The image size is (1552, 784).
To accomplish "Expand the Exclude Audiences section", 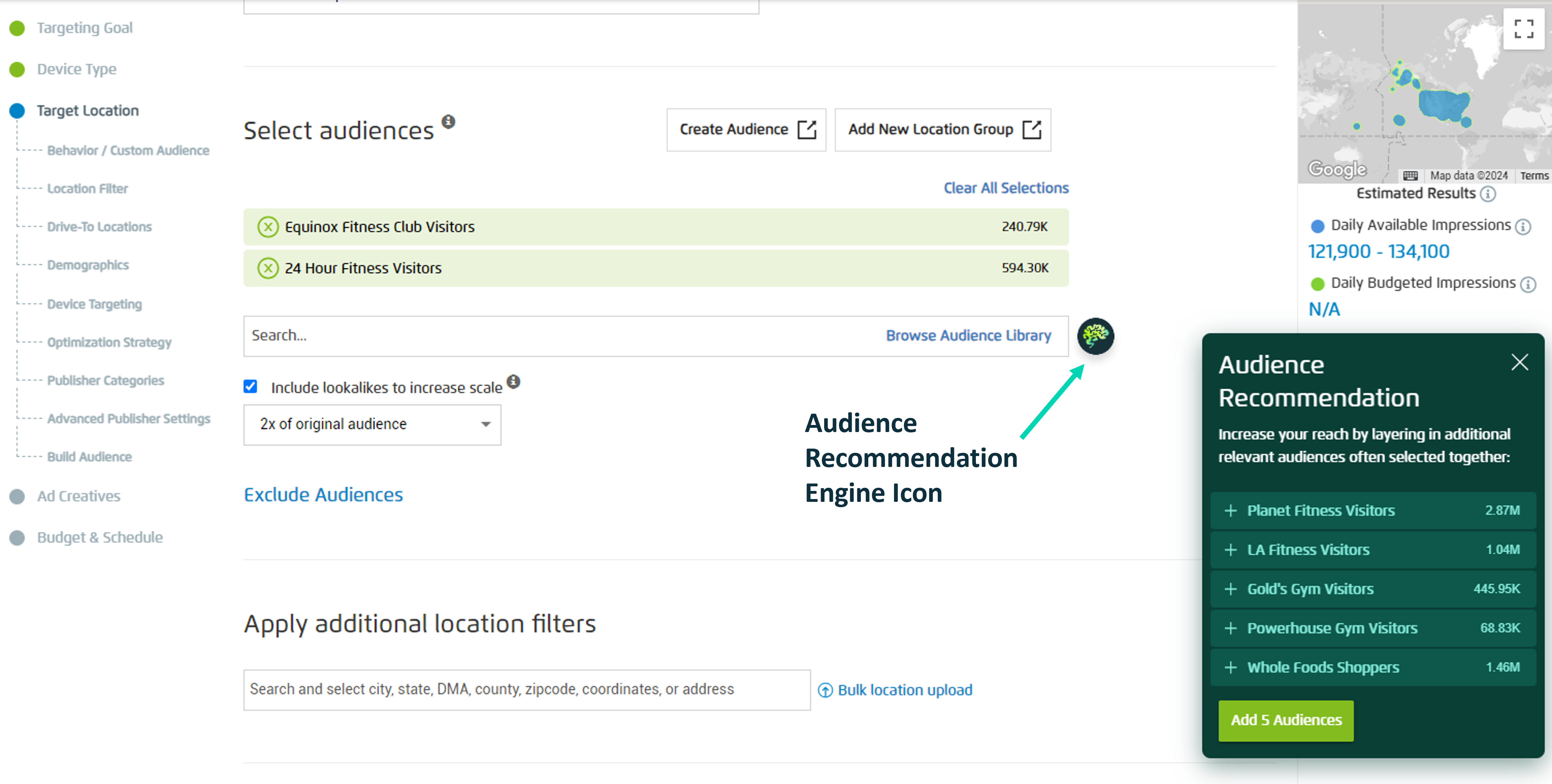I will (323, 494).
